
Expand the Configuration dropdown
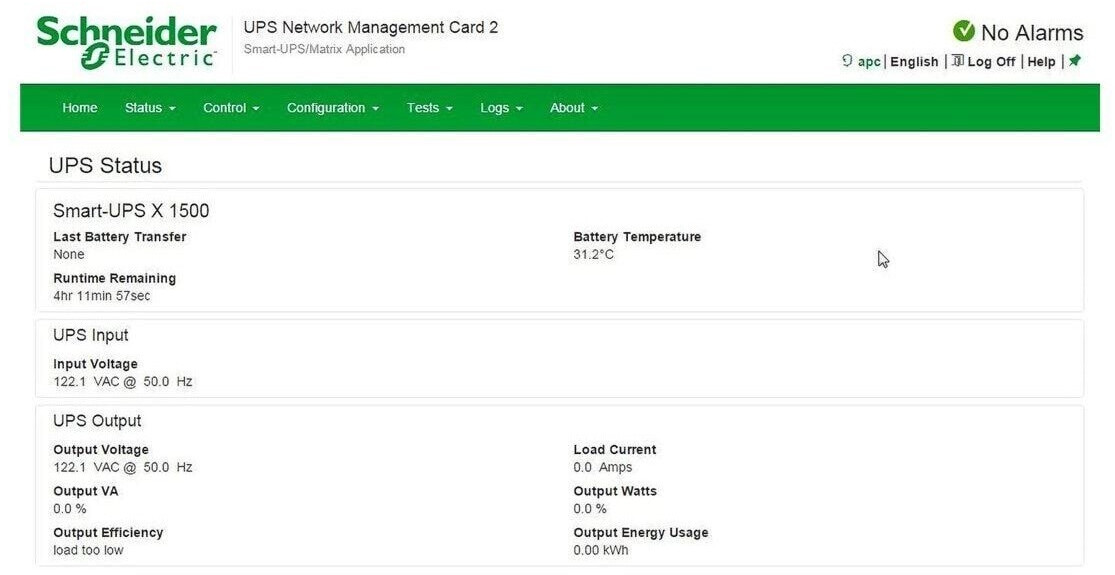(x=332, y=108)
